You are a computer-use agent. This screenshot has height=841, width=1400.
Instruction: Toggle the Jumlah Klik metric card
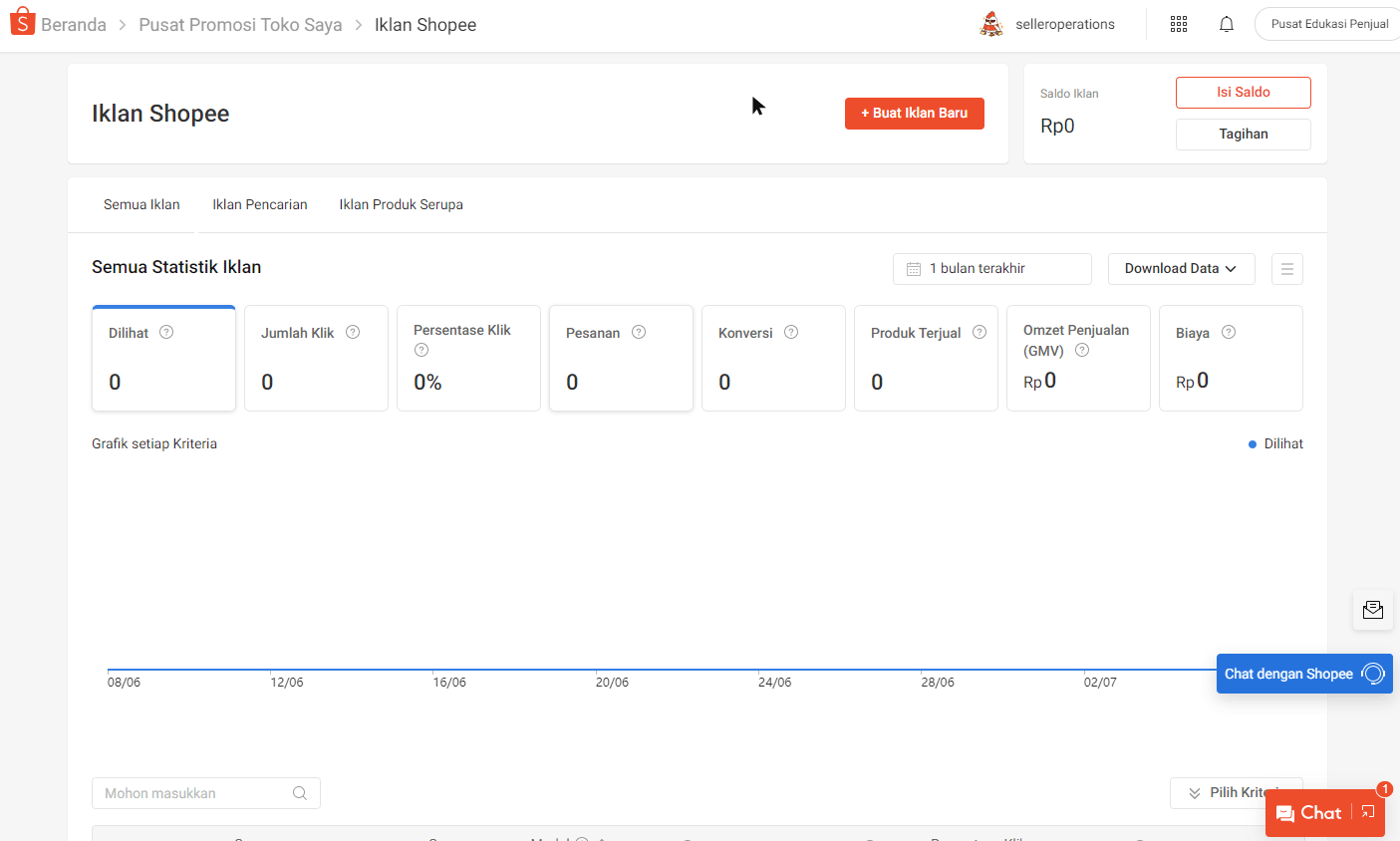click(316, 359)
